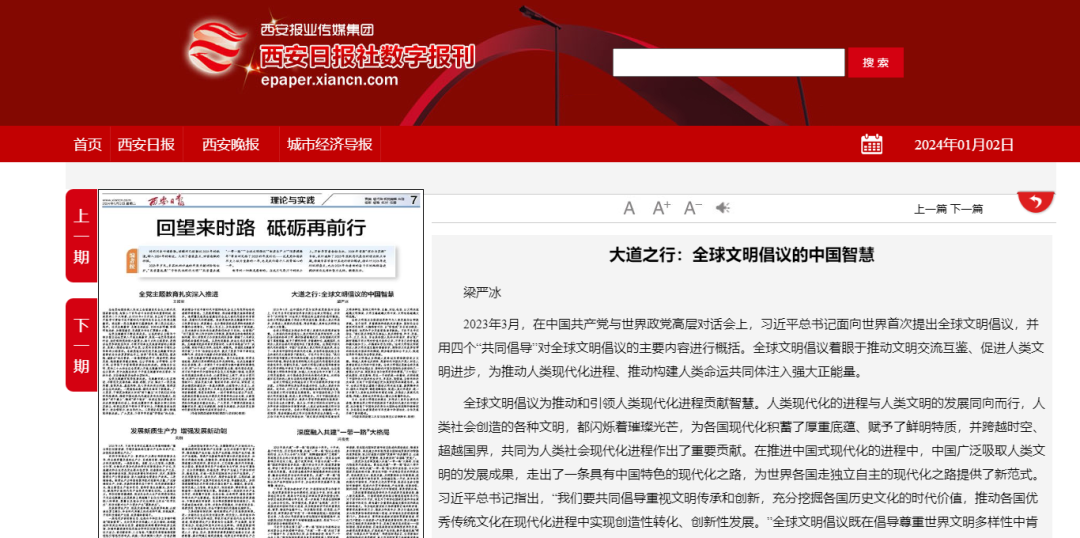Click the date 2024年01月02日
The image size is (1080, 538).
[964, 144]
